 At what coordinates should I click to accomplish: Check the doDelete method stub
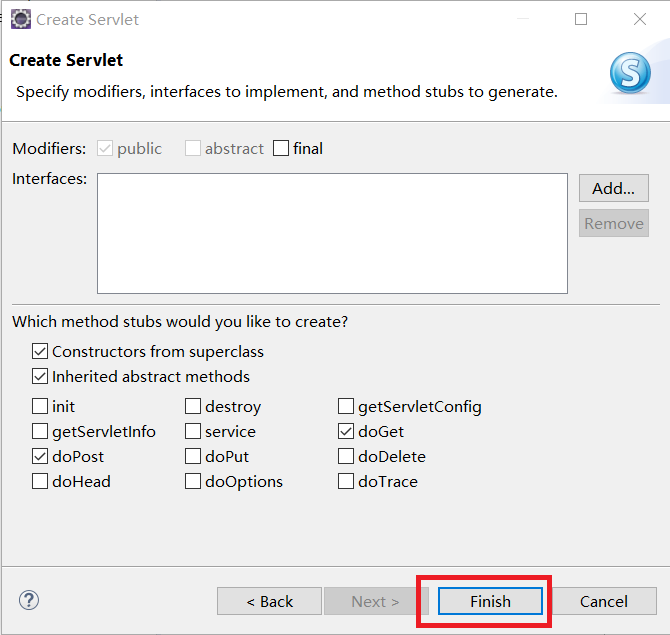346,457
